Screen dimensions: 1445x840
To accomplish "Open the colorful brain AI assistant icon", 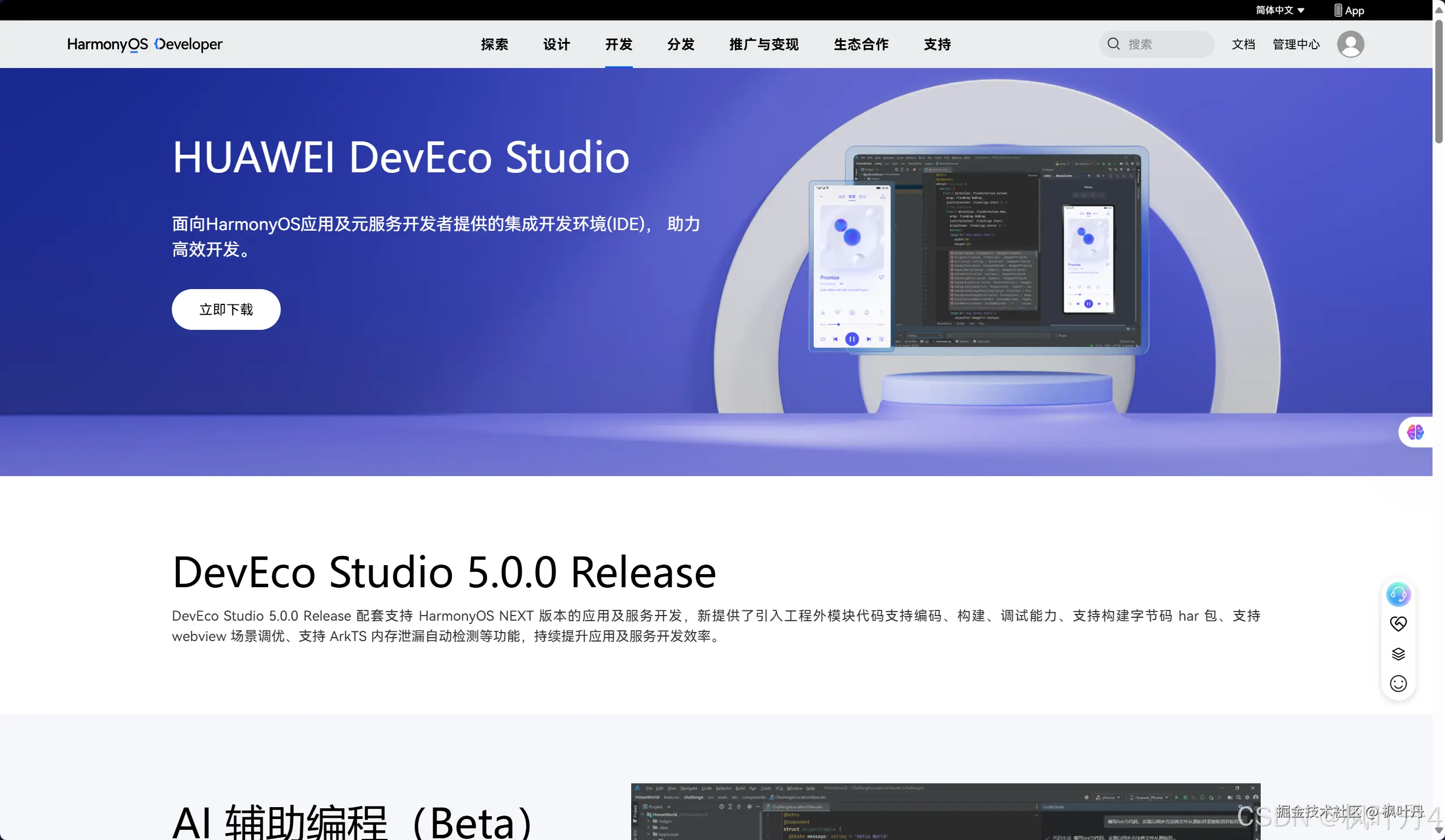I will click(1414, 432).
